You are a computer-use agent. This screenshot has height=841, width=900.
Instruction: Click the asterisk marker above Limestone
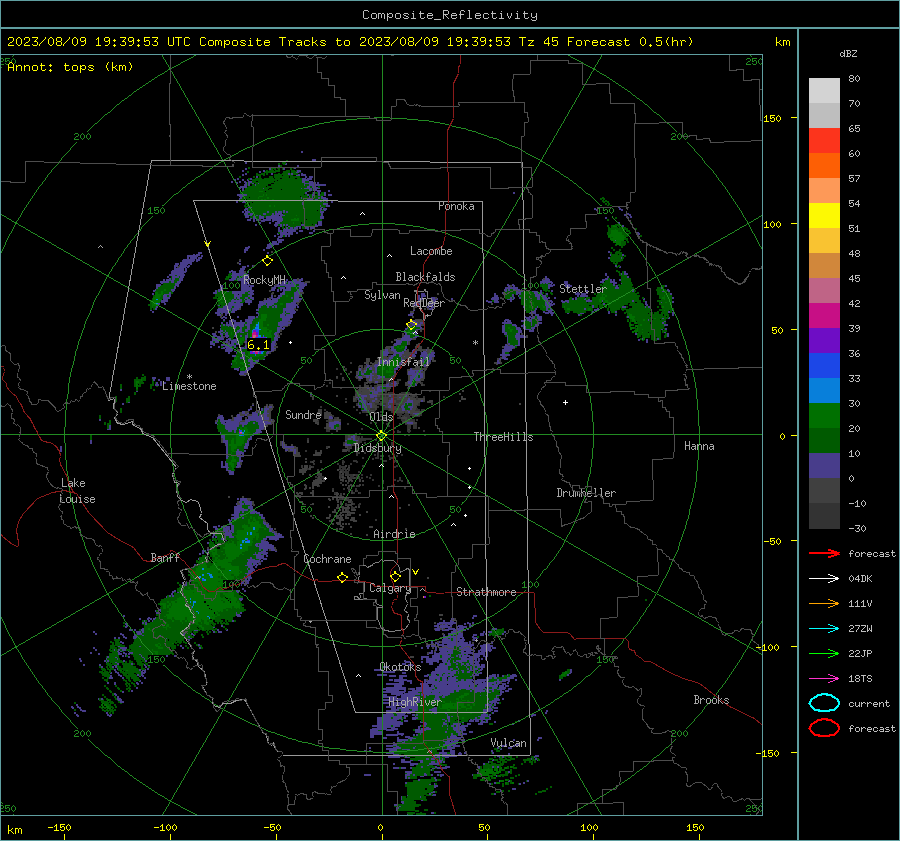tap(189, 377)
